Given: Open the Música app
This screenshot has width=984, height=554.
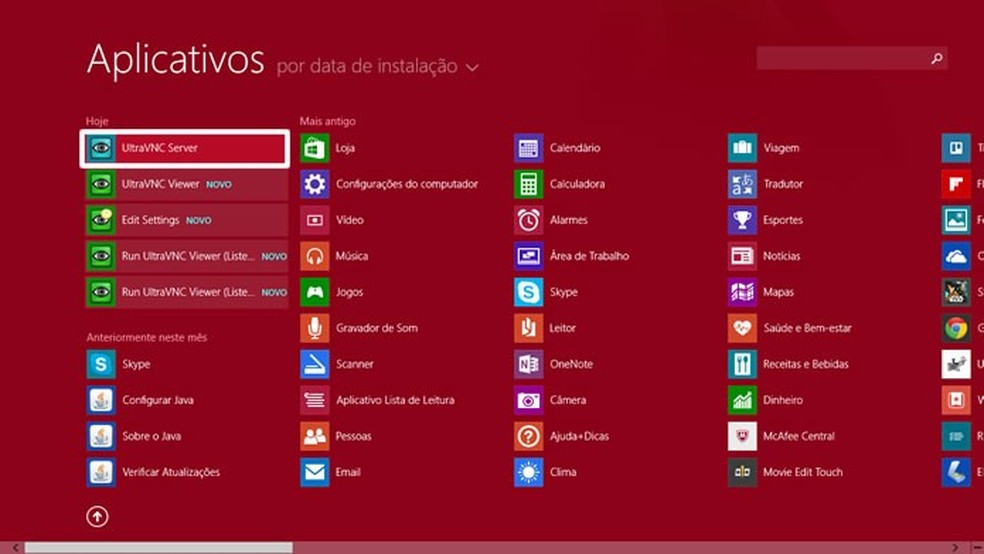Looking at the screenshot, I should coord(334,256).
